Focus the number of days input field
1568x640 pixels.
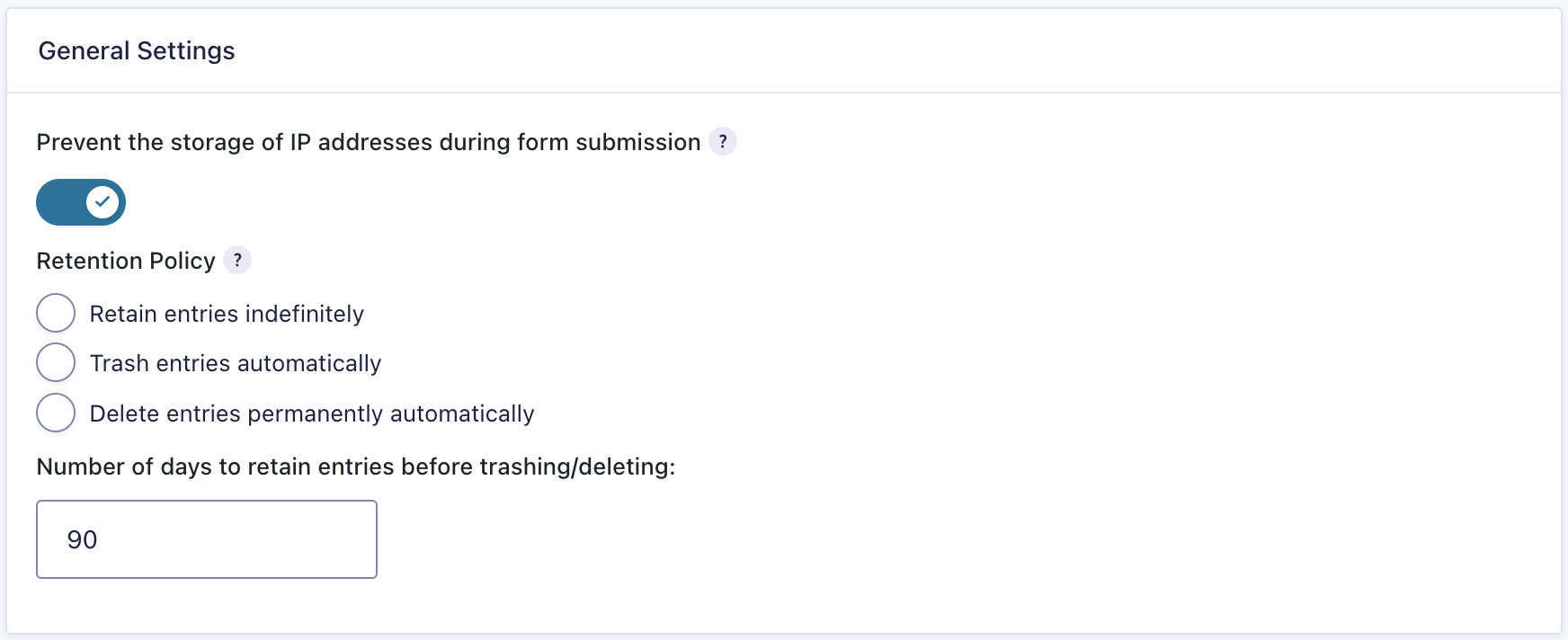point(207,539)
